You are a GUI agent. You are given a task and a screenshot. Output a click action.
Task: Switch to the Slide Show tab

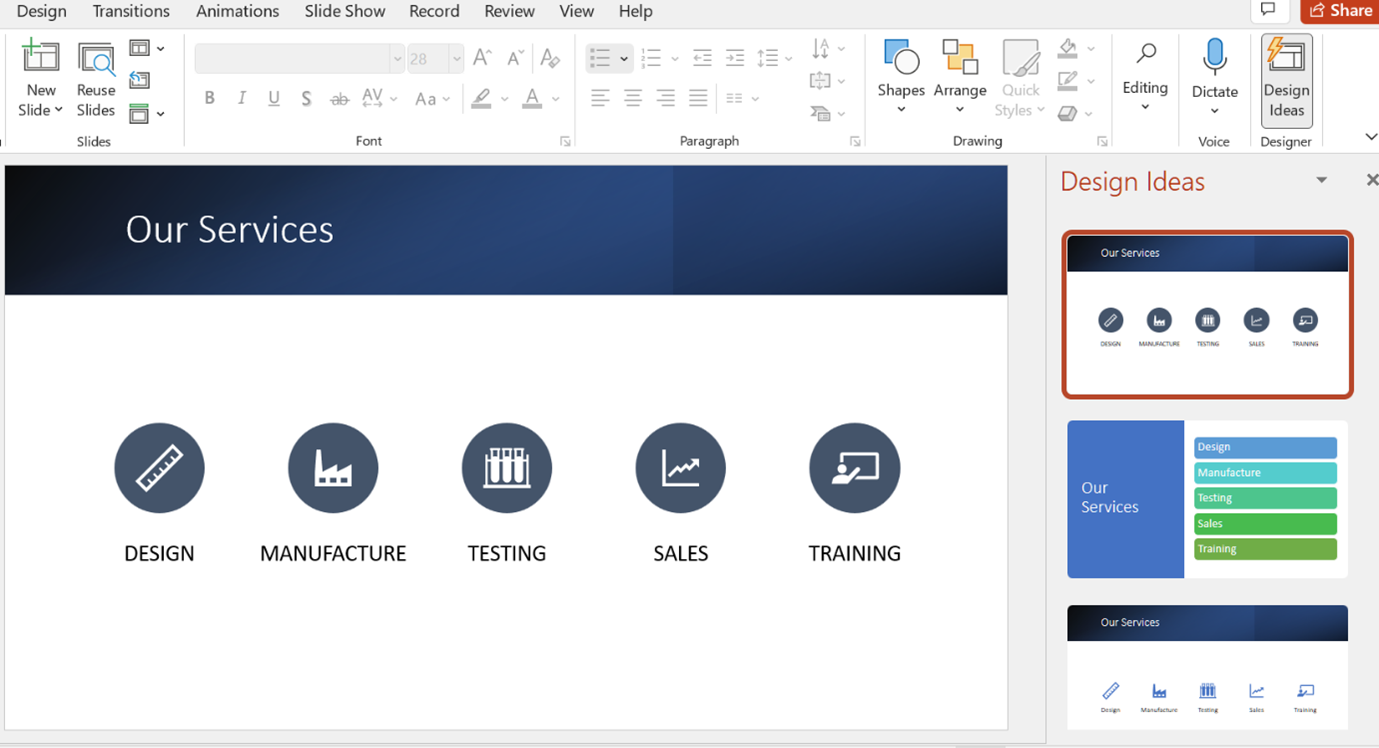point(347,11)
